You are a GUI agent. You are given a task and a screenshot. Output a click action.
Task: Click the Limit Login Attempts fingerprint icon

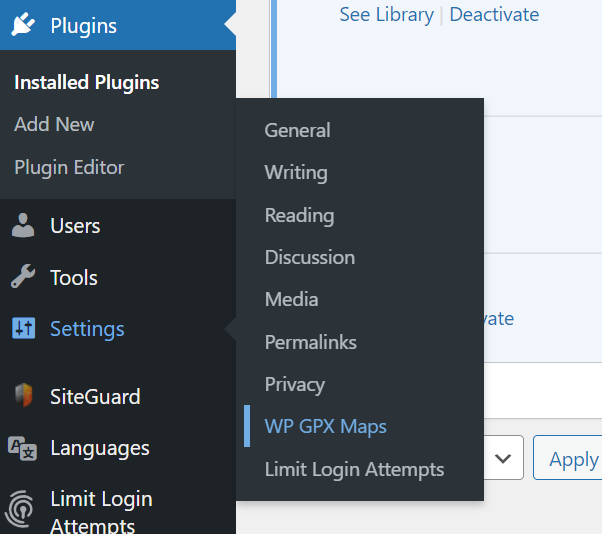coord(20,509)
